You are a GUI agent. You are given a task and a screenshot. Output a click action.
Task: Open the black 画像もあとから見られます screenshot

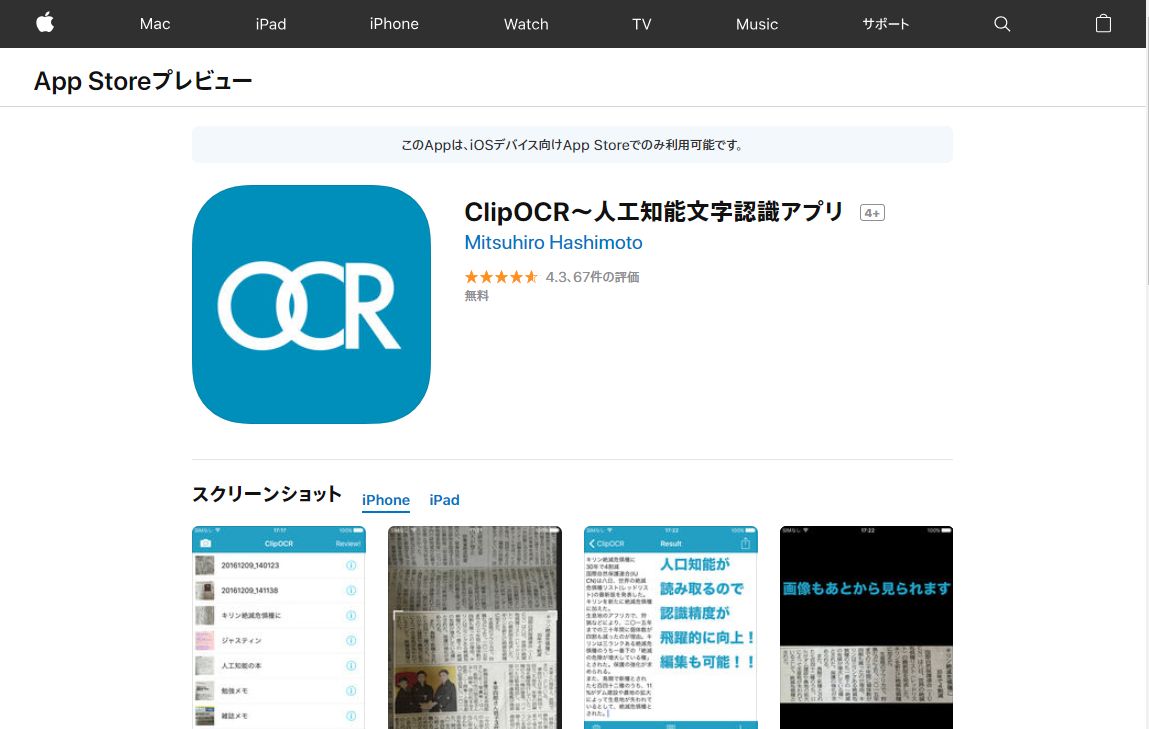[866, 627]
